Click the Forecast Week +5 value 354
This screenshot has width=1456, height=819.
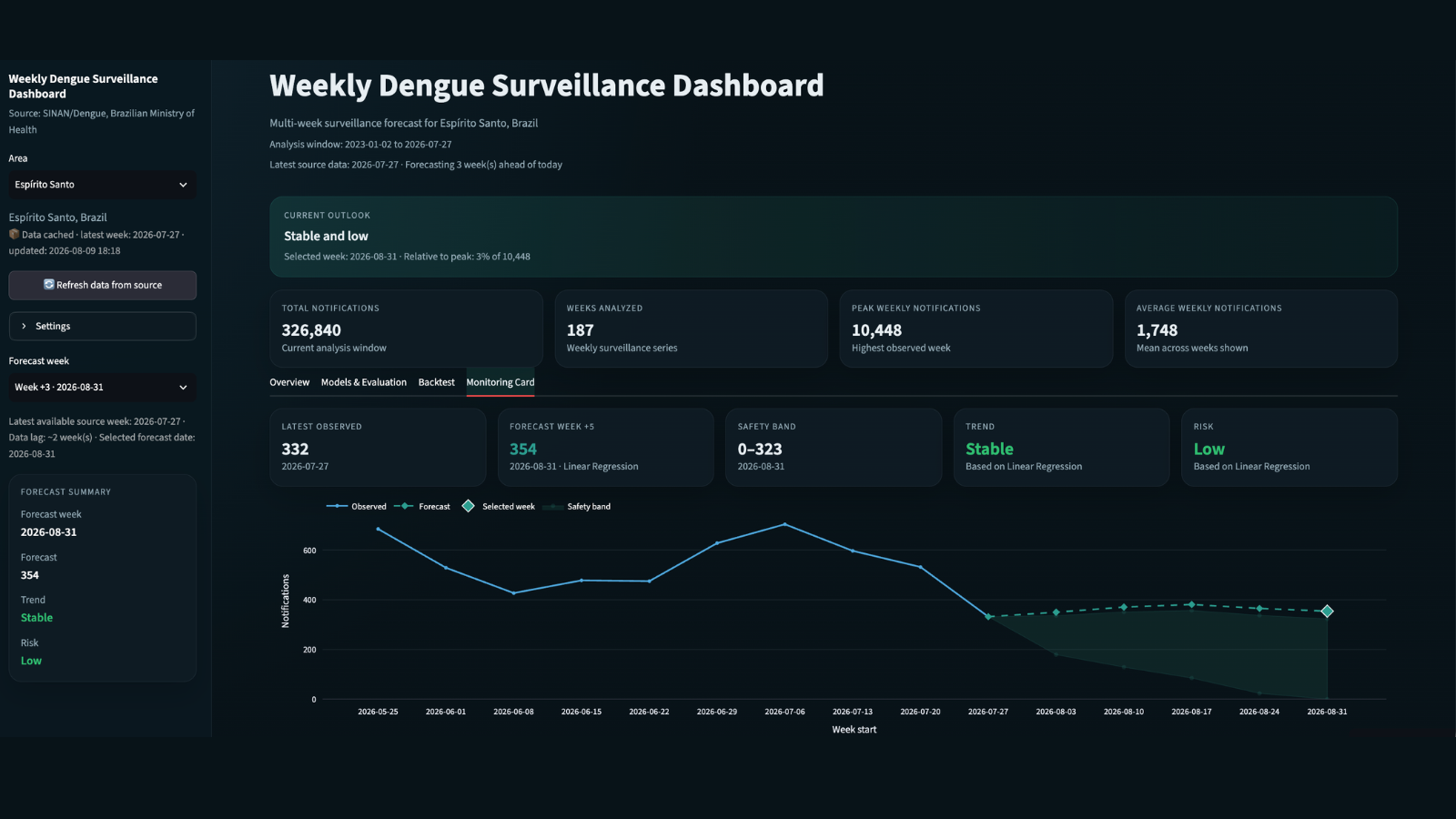tap(523, 449)
